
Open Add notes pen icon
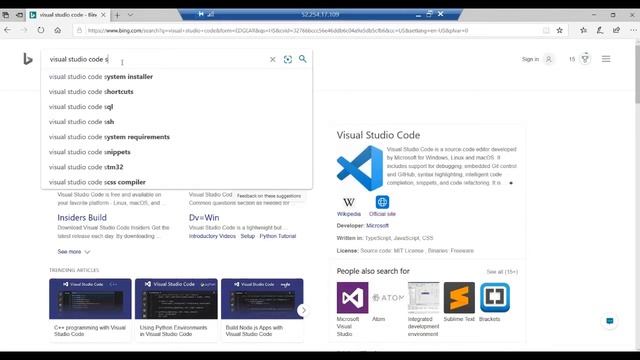[600, 30]
